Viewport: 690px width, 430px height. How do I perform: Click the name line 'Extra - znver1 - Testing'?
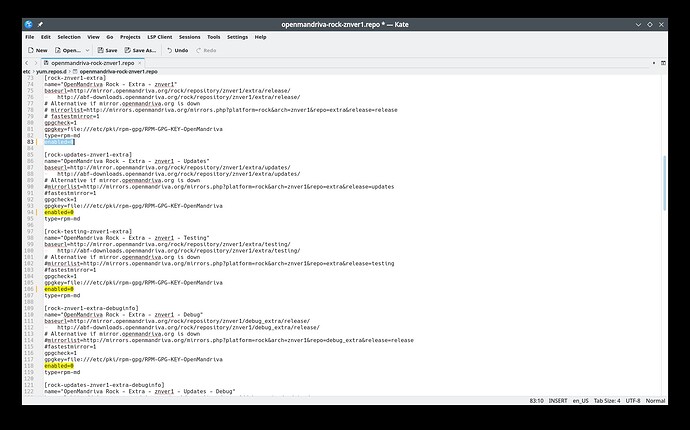coord(127,238)
